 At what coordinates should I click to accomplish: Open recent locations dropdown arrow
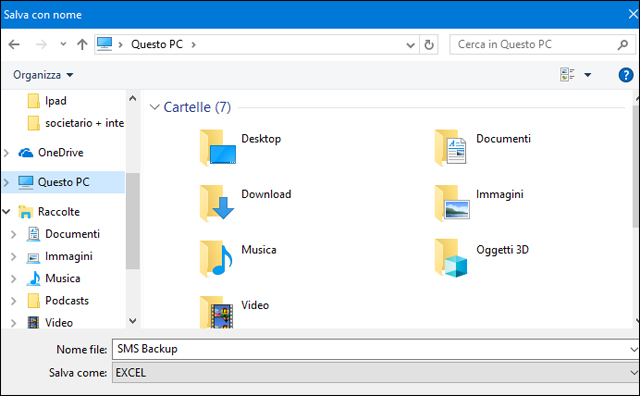[x=63, y=44]
